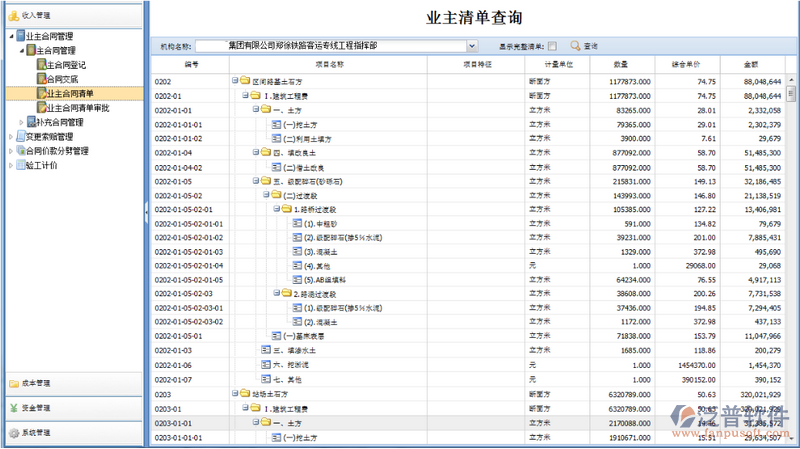Toggle the 显示完整清单 checkbox
The width and height of the screenshot is (800, 449).
(551, 46)
